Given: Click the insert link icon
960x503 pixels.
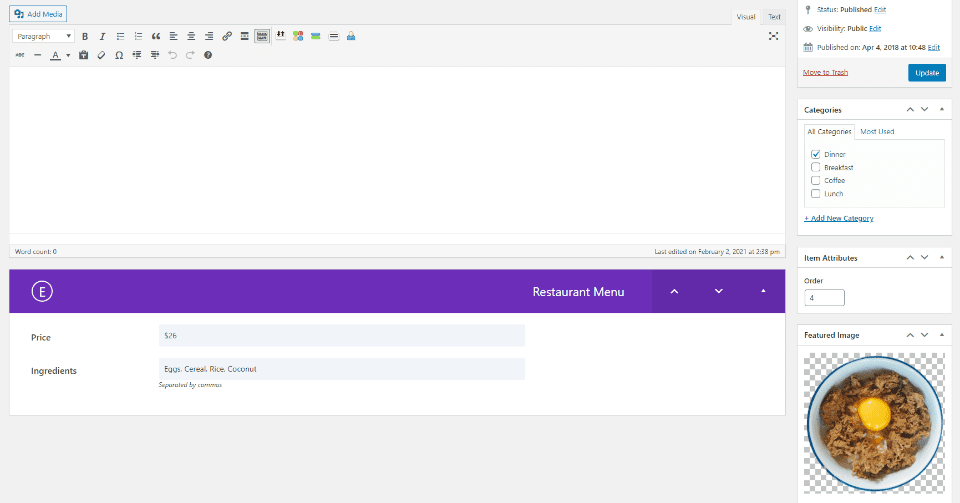Looking at the screenshot, I should coord(227,36).
